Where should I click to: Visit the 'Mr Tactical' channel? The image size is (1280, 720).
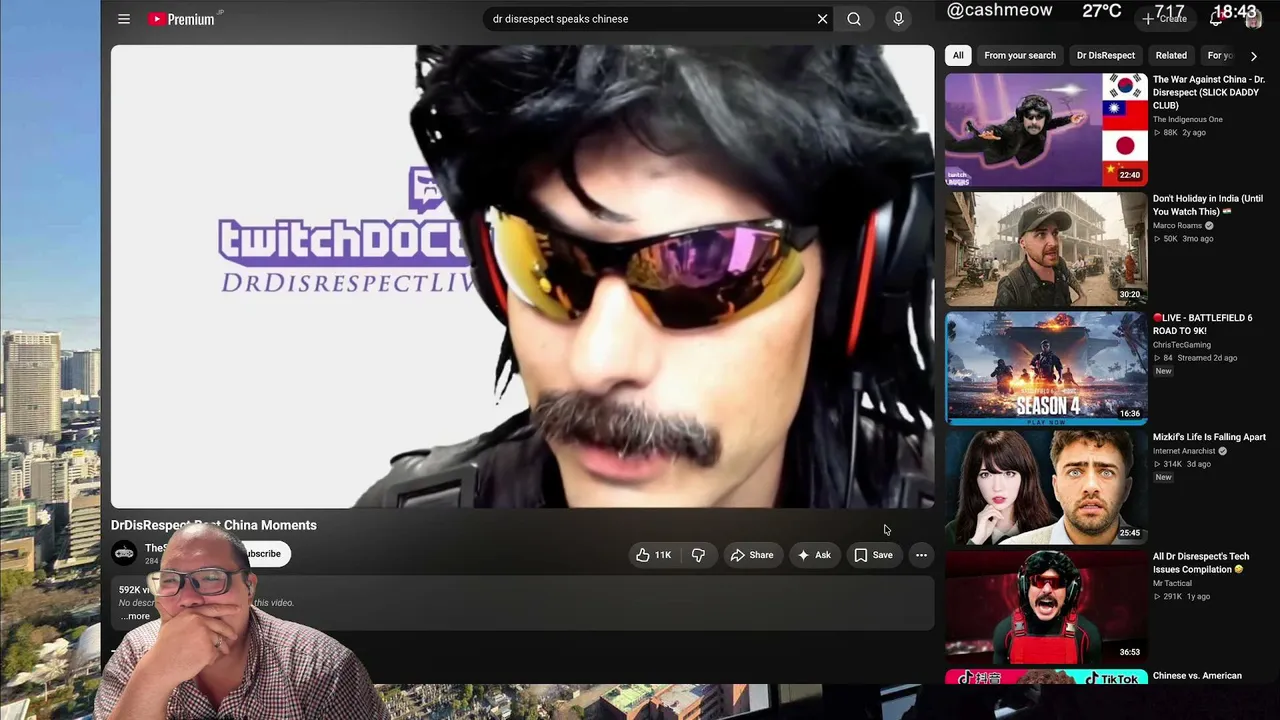(x=1172, y=583)
